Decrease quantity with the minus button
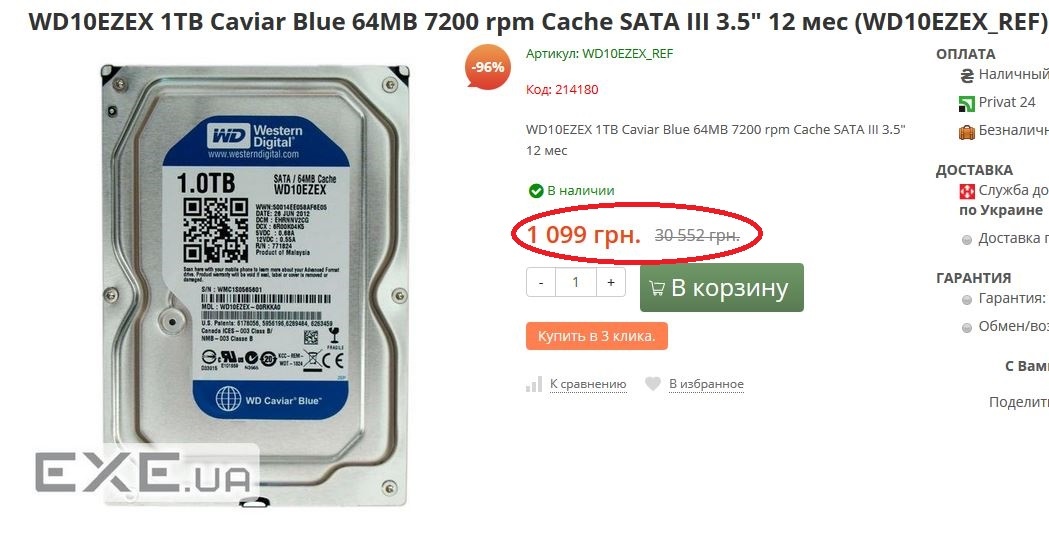Screen dimensions: 1049x540 (541, 282)
